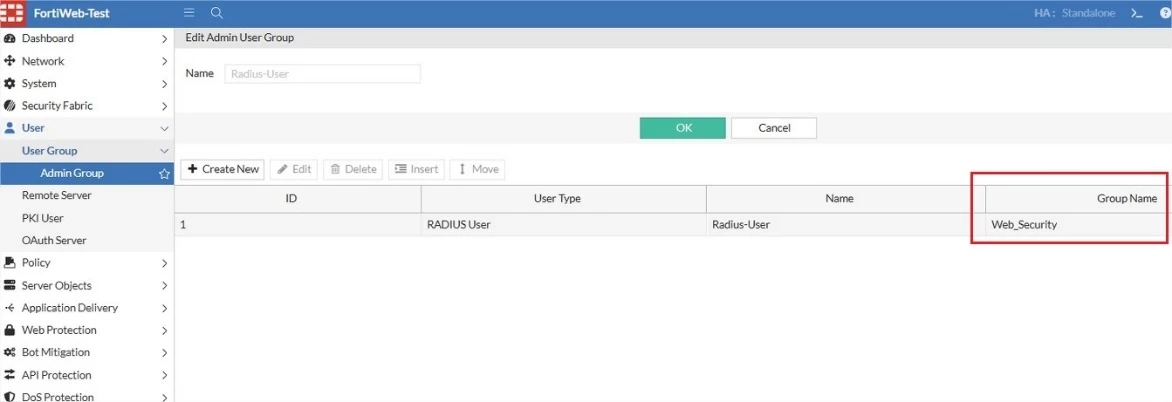Collapse the User Group chevron
Image resolution: width=1172 pixels, height=402 pixels.
[x=164, y=151]
